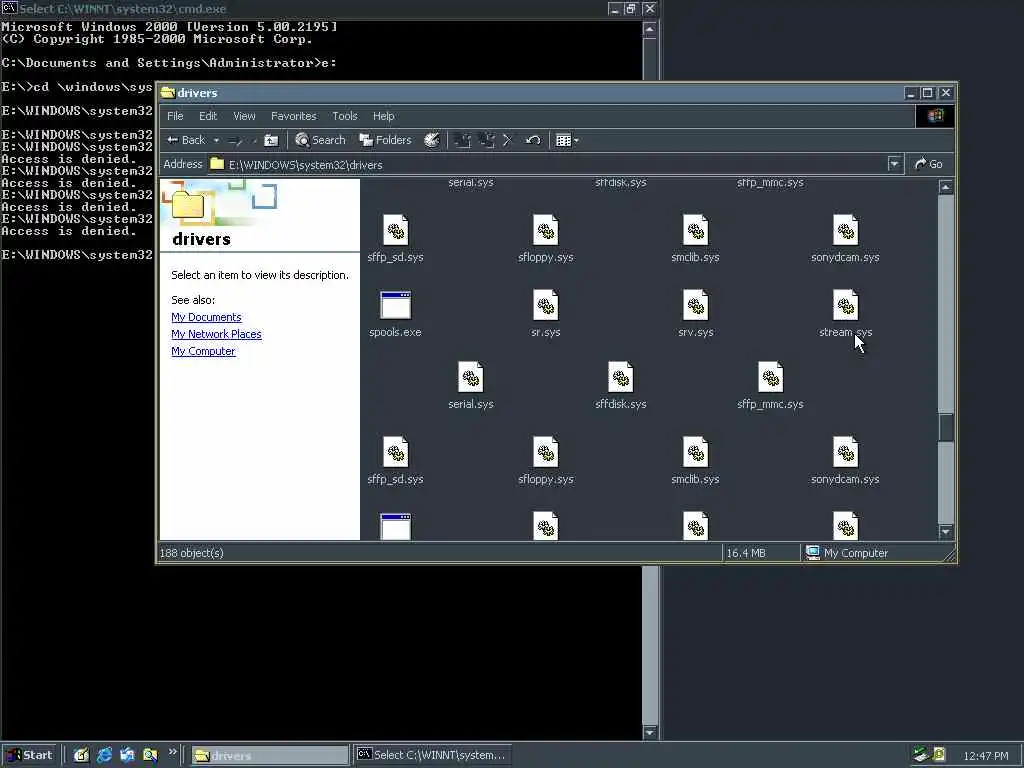Click the Go button beside the Address bar

928,165
